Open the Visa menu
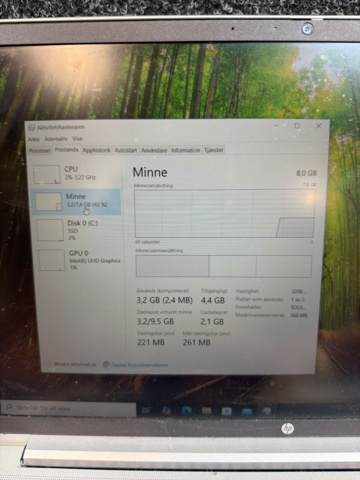Screen dimensions: 360x480 pos(77,138)
